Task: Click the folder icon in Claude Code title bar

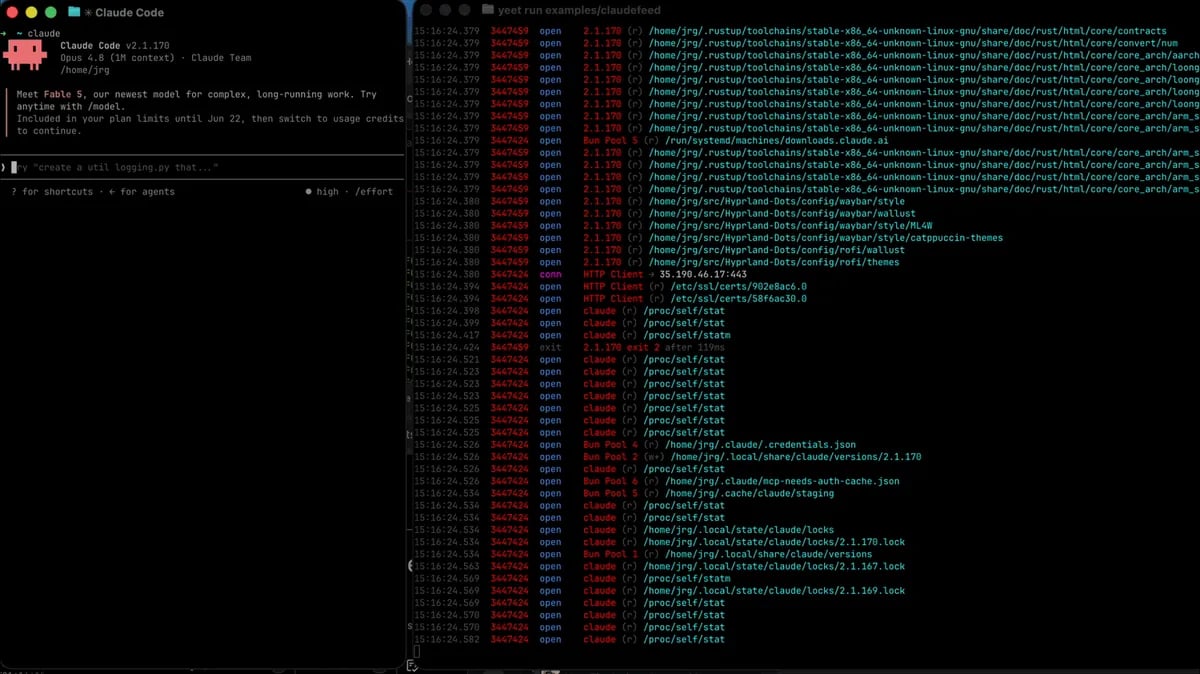Action: click(x=74, y=12)
